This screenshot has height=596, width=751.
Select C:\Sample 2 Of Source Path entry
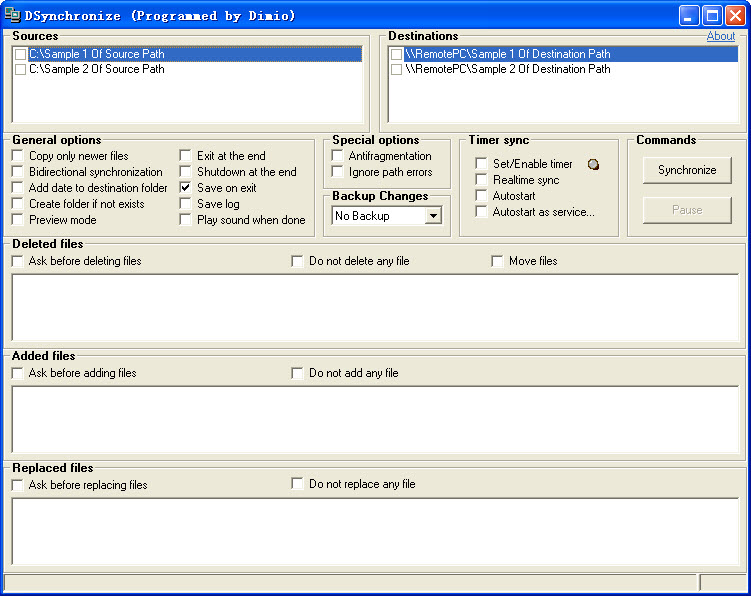click(x=97, y=69)
